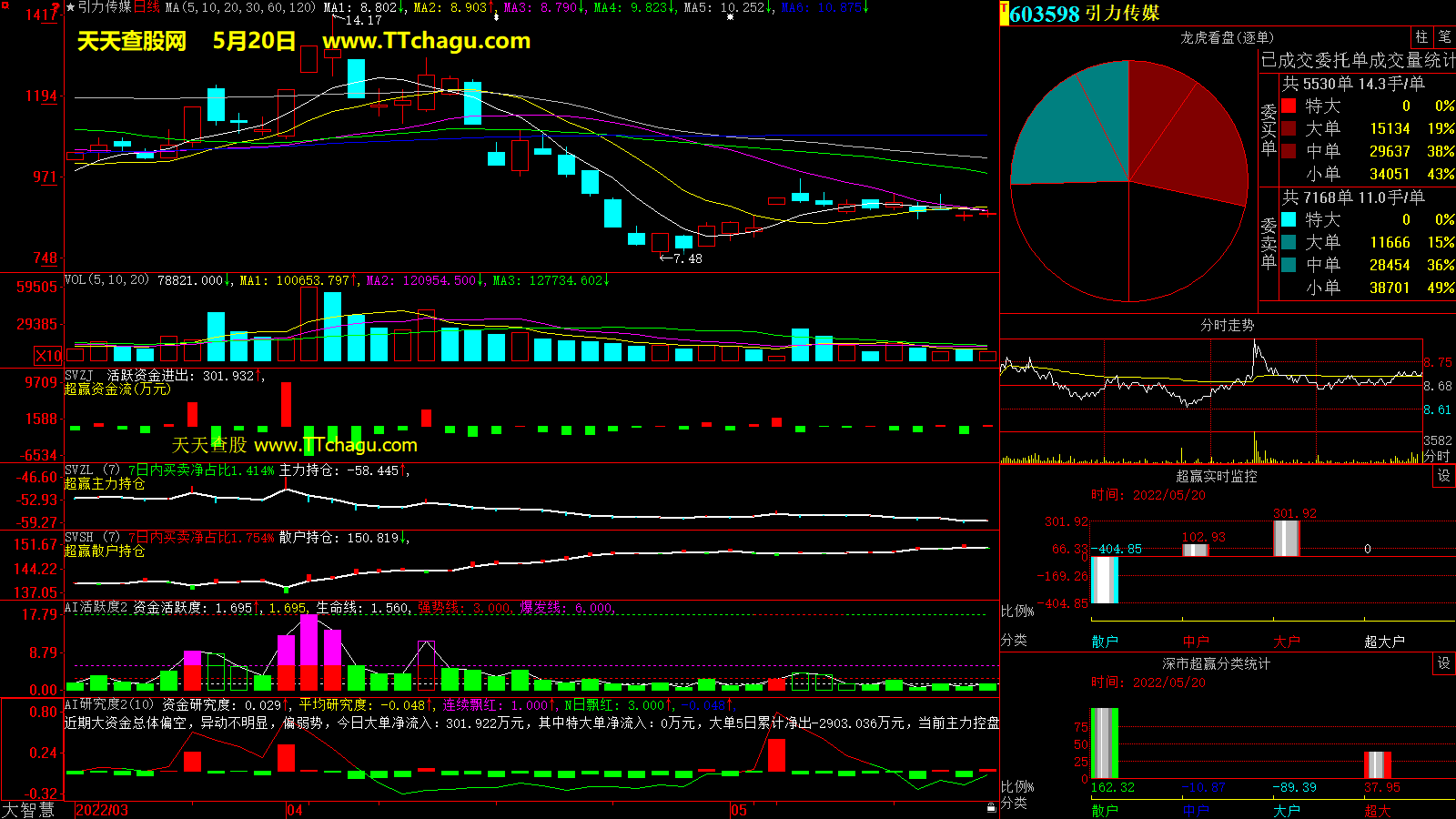Viewport: 1456px width, 819px height.
Task: Open 设 settings for 超赢实时监控
Action: [x=1443, y=476]
